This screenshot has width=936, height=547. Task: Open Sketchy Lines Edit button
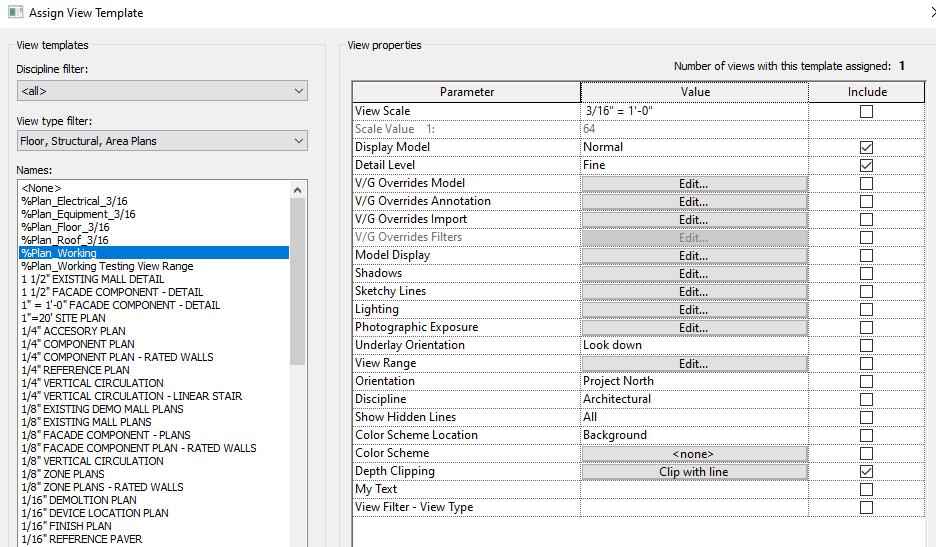click(694, 291)
